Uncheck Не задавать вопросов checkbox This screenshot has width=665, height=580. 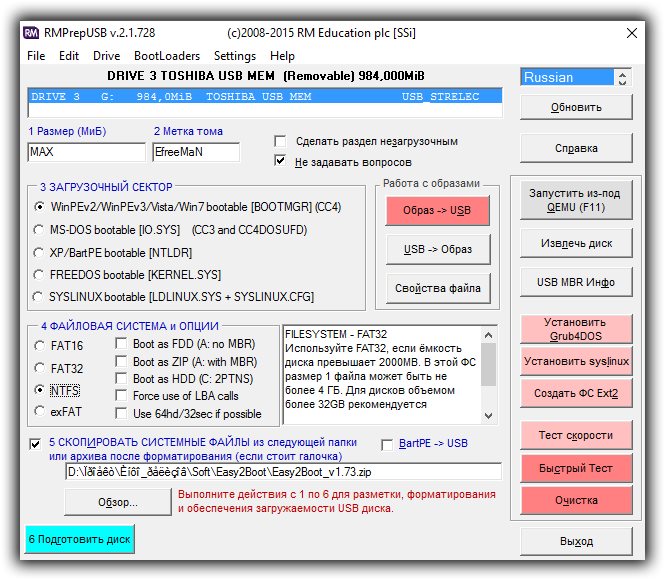(x=280, y=161)
